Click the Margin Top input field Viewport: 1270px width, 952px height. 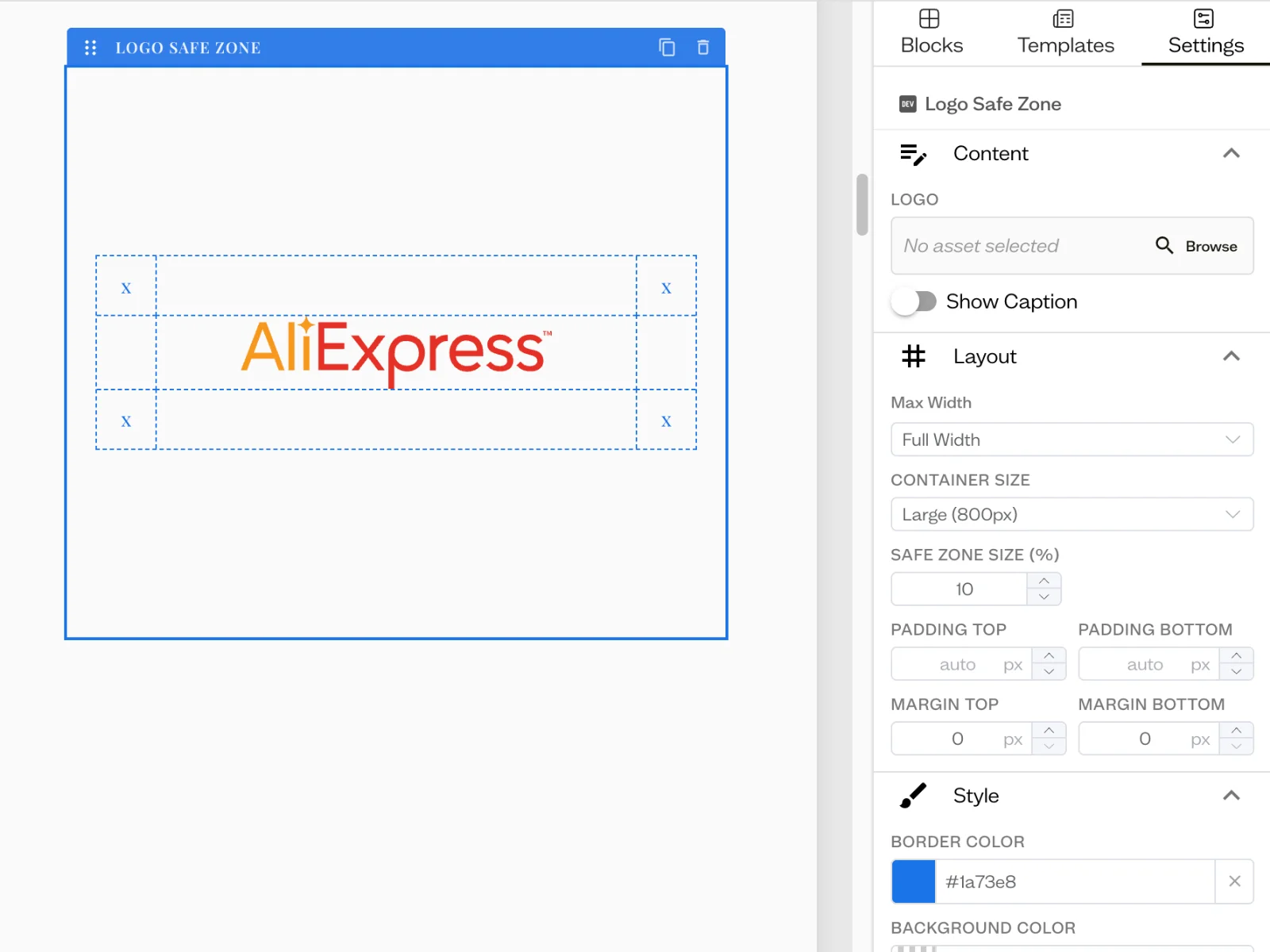pyautogui.click(x=962, y=739)
